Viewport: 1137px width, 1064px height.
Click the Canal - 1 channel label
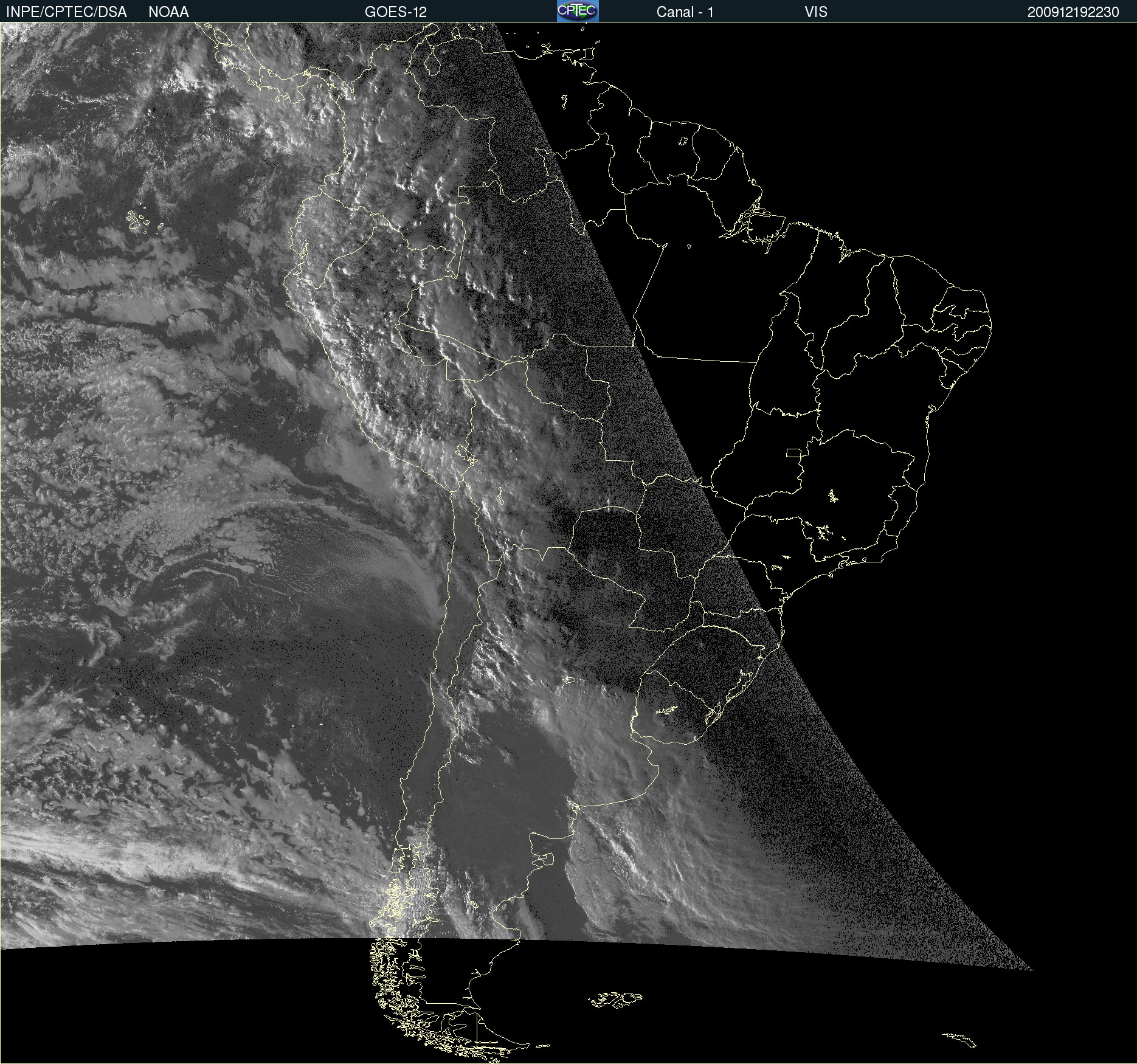pos(685,12)
